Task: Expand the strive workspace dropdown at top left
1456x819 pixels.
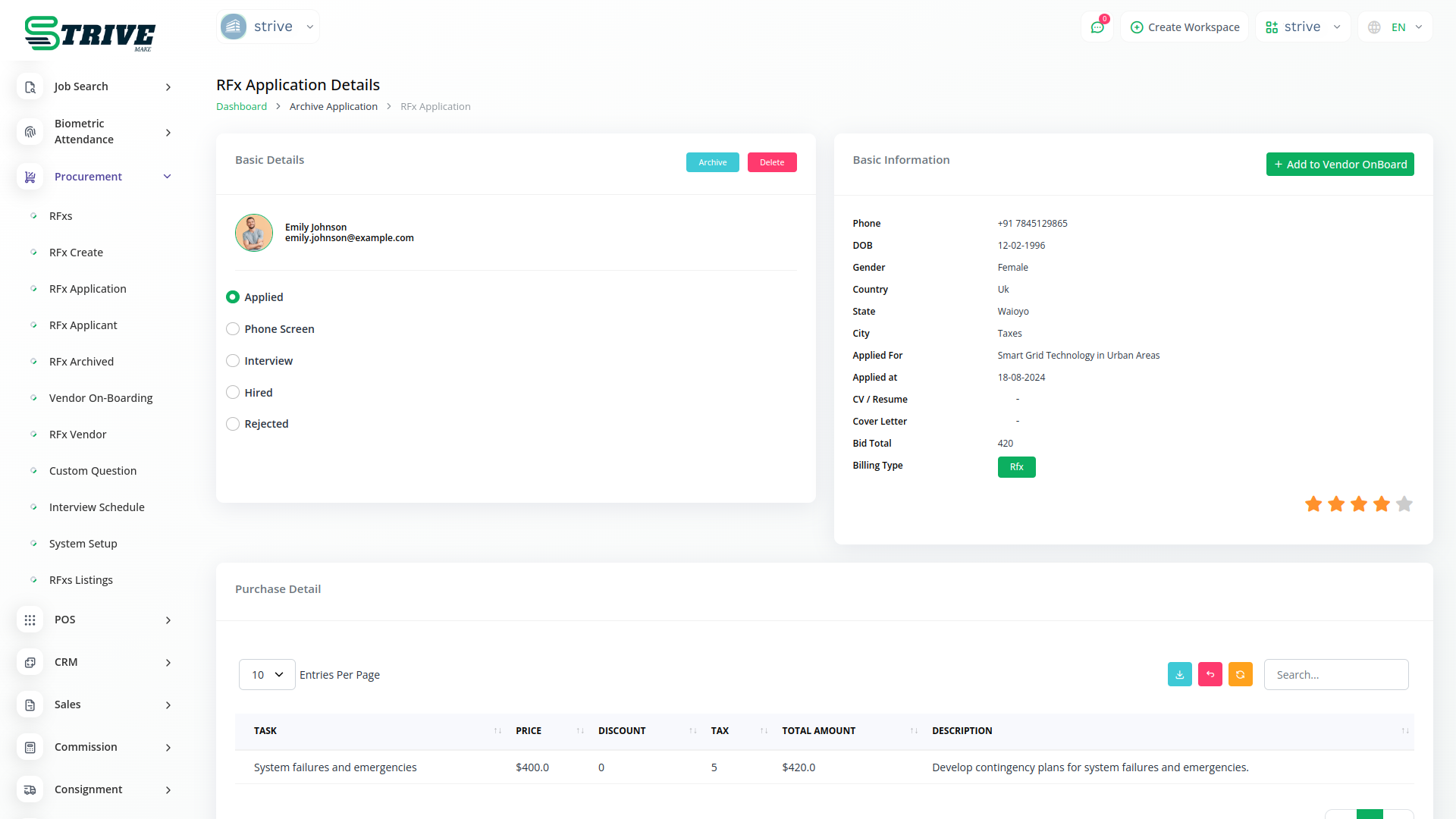Action: pos(268,27)
